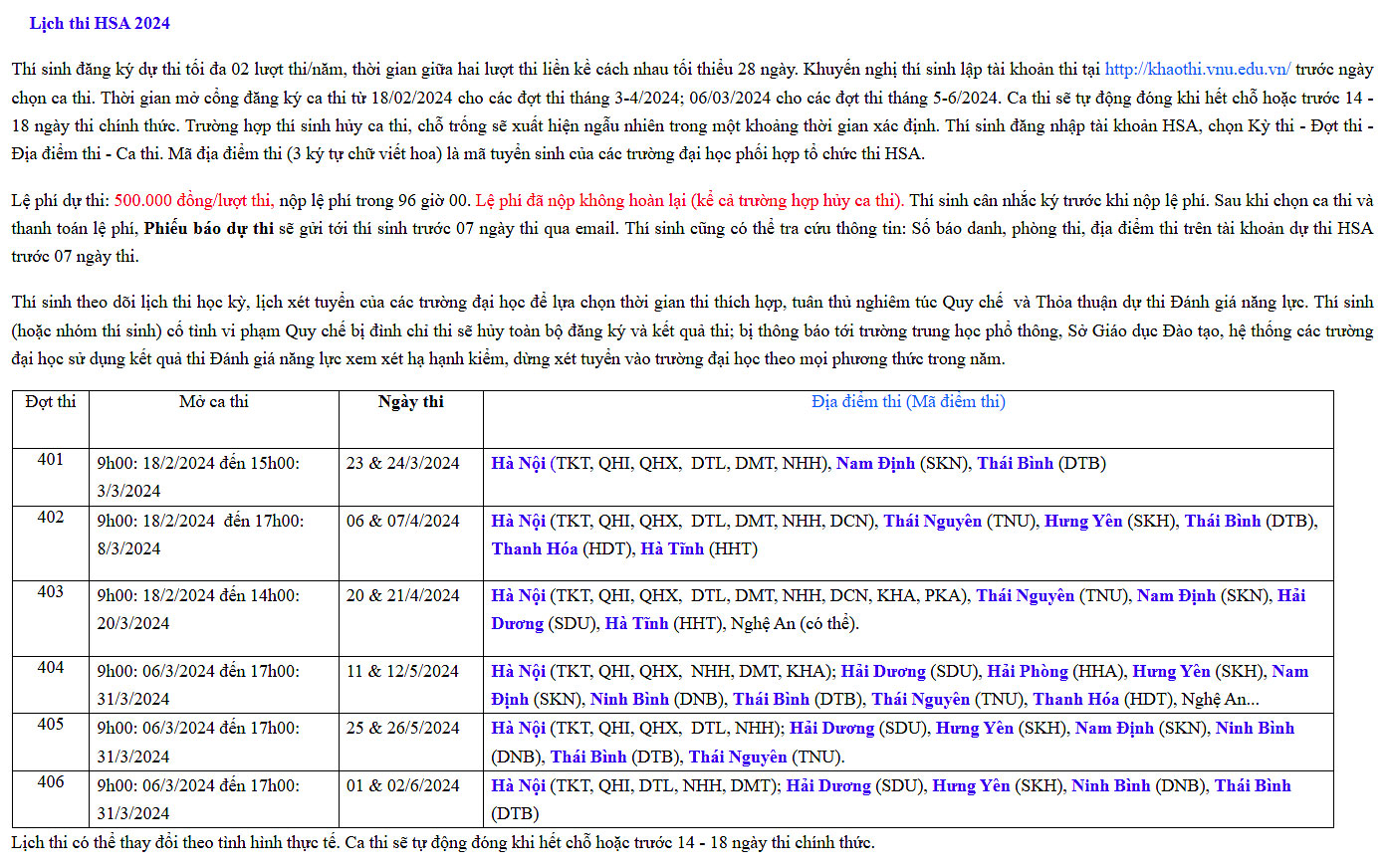
Task: Open 'Hưng Yên' link in round 406
Action: (x=971, y=786)
